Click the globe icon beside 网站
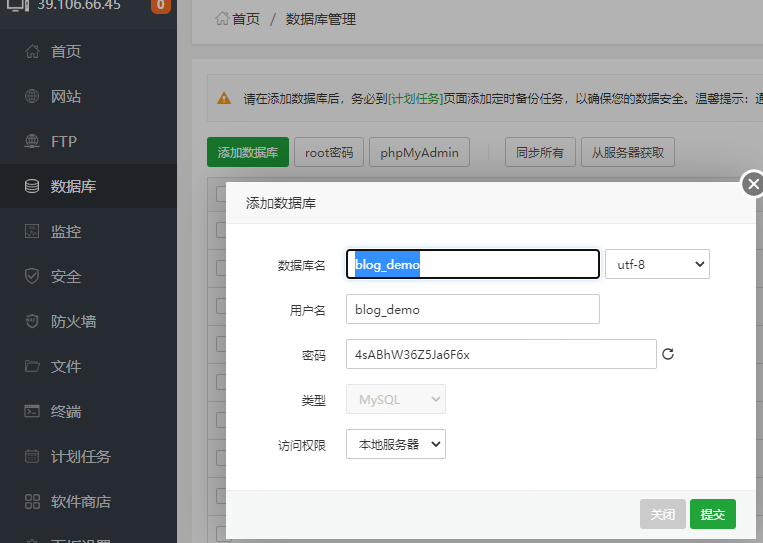 click(32, 96)
